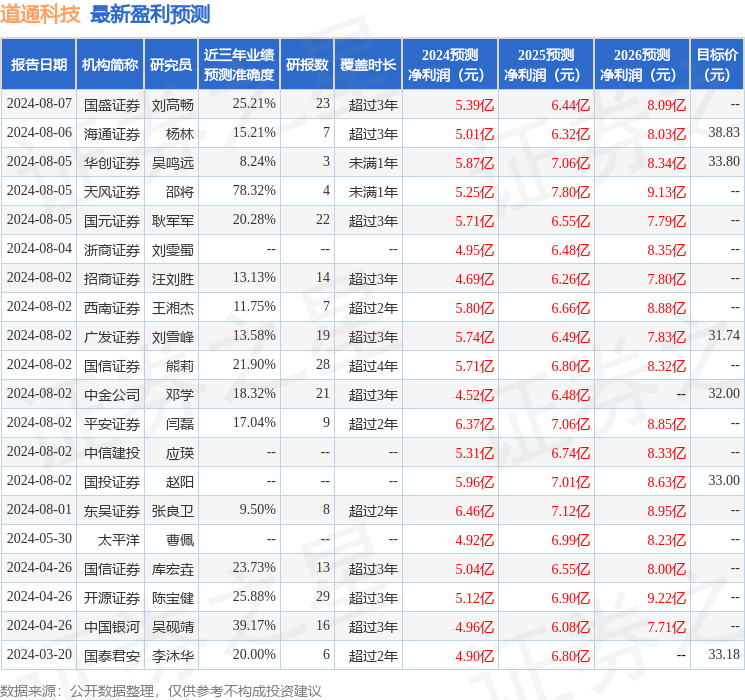The width and height of the screenshot is (745, 700).
Task: Click analyst name 刘雯蜀
Action: pyautogui.click(x=173, y=249)
